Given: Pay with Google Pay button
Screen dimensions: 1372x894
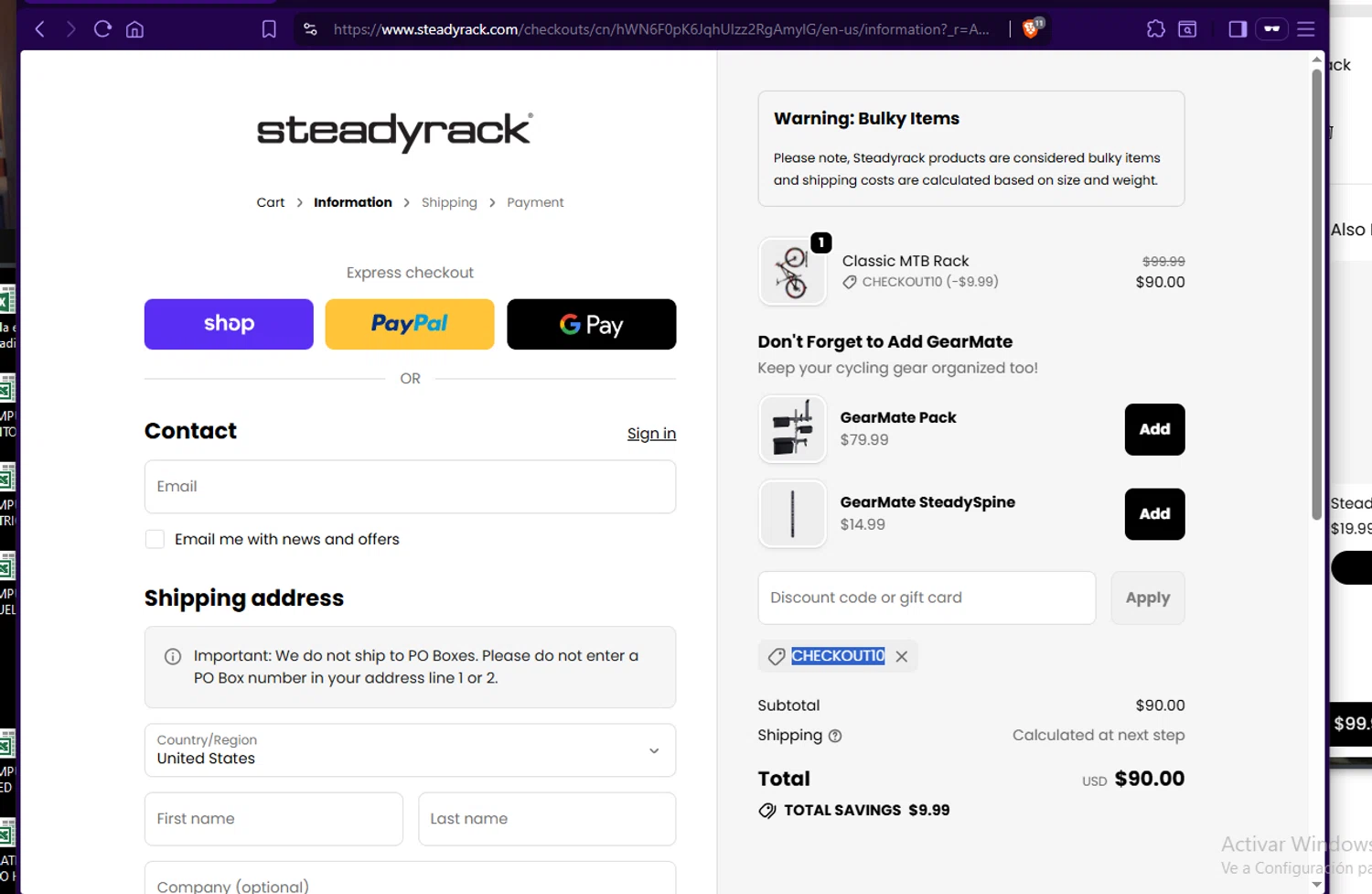Looking at the screenshot, I should [x=592, y=324].
